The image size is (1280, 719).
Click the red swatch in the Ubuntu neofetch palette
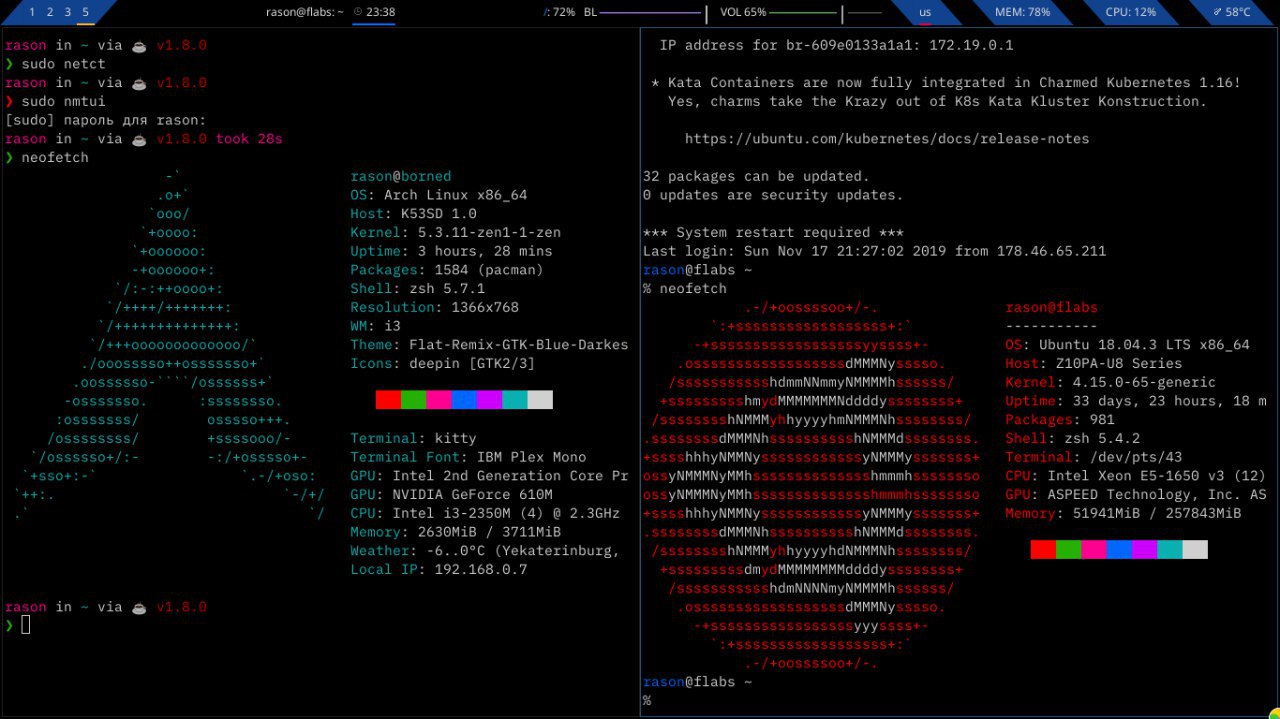(1043, 550)
